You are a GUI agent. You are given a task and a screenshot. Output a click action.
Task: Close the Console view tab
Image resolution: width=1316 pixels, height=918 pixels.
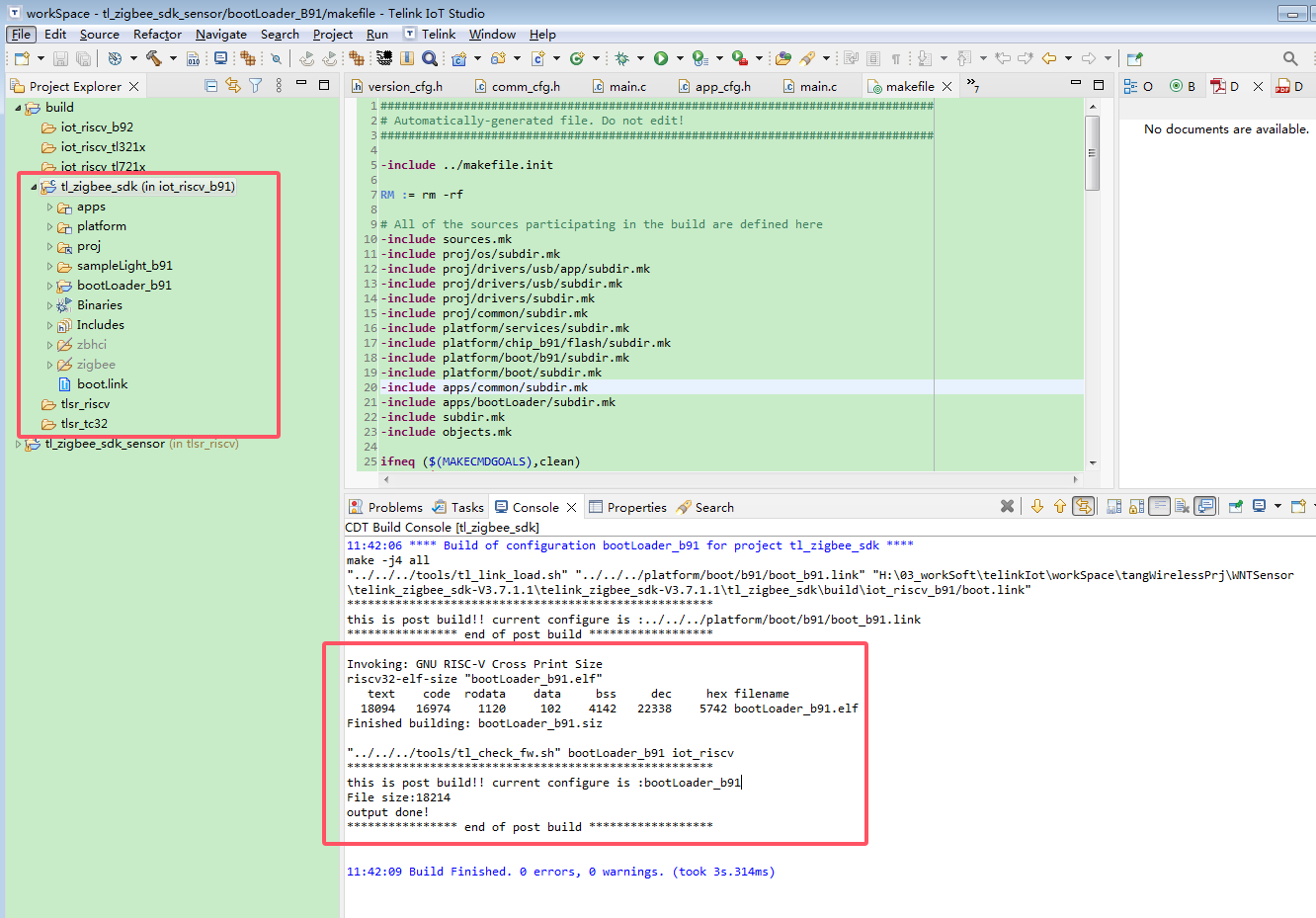pyautogui.click(x=571, y=507)
